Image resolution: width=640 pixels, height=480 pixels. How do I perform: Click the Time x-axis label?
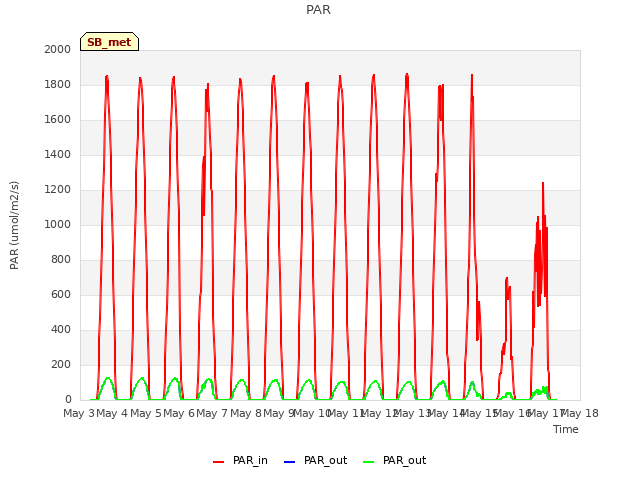(566, 429)
